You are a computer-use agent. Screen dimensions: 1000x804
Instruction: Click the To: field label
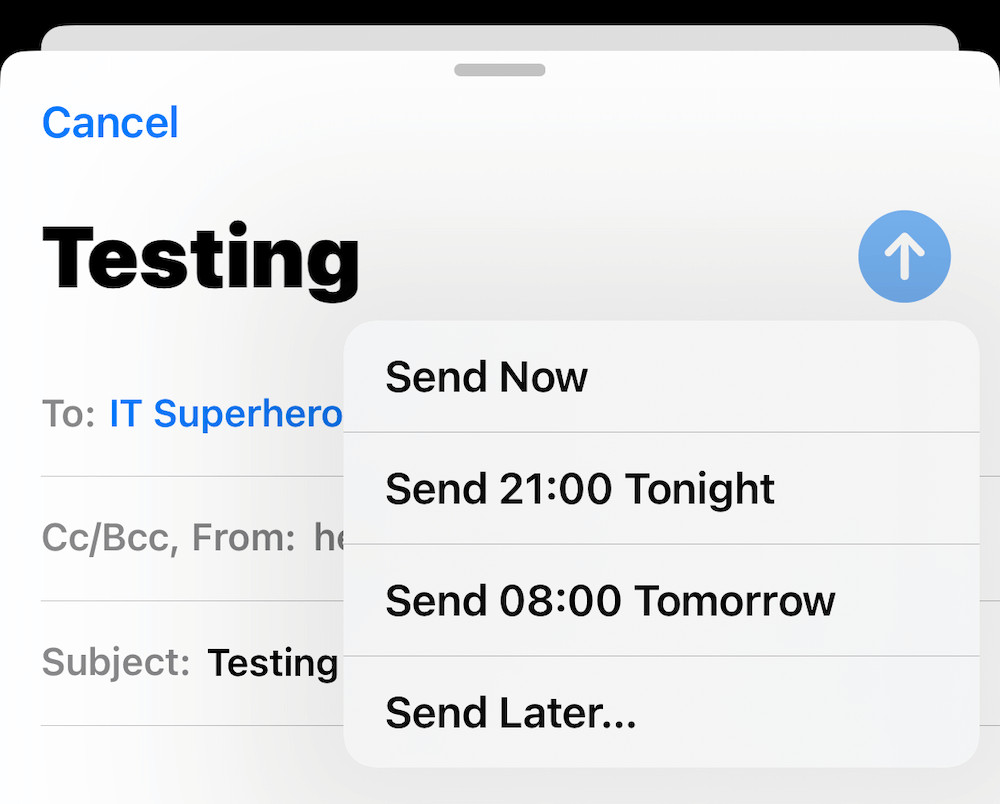68,414
